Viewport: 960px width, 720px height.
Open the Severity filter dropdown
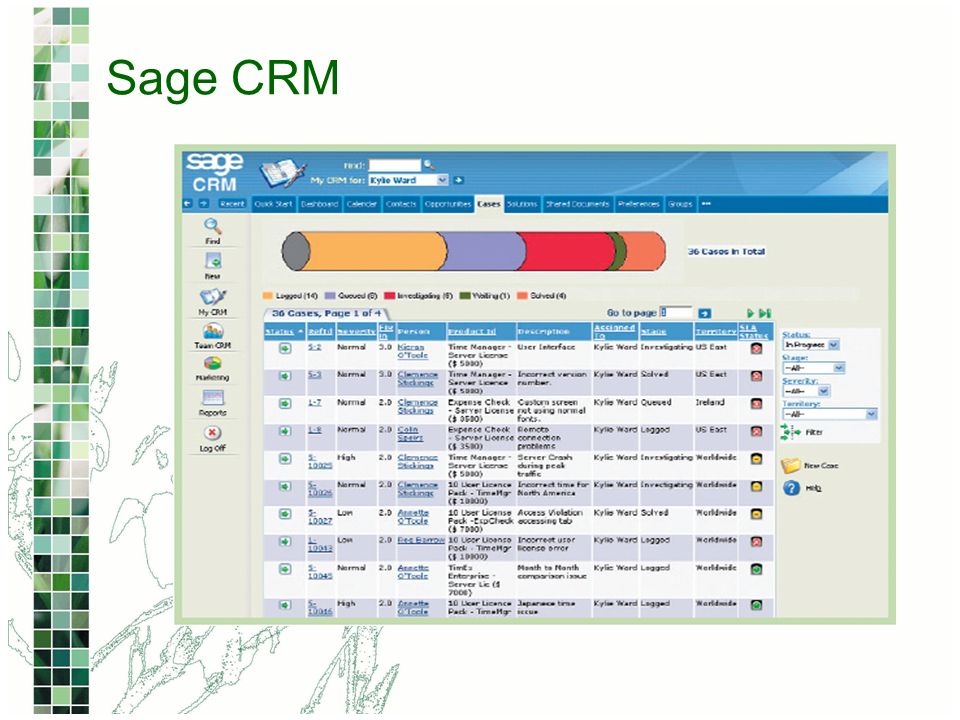(x=806, y=391)
